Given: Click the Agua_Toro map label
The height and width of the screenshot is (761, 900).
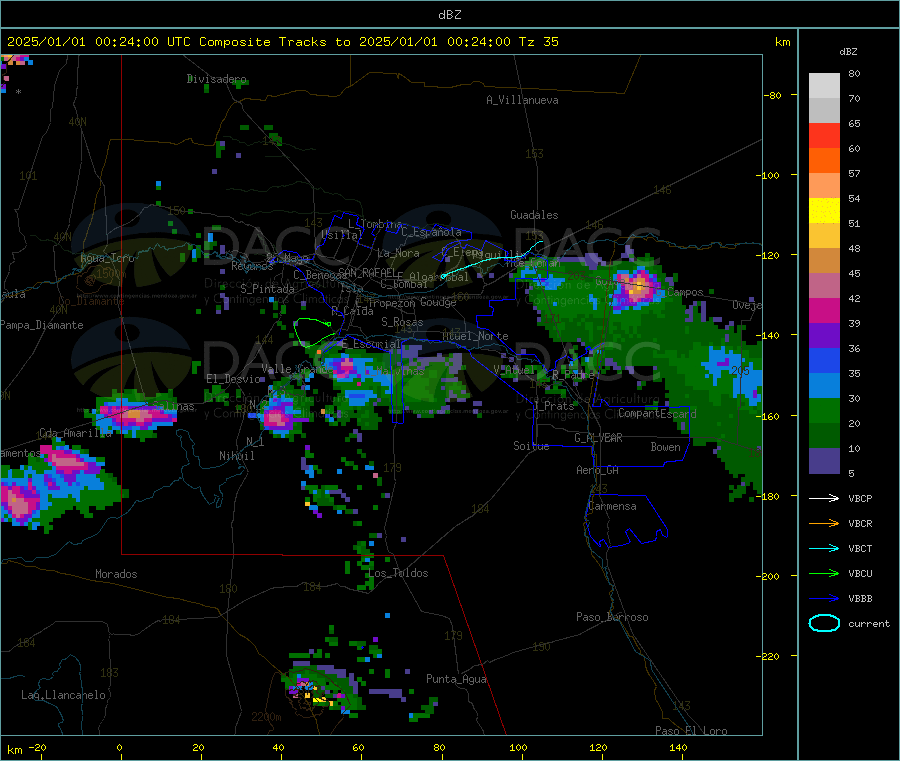Looking at the screenshot, I should 107,259.
